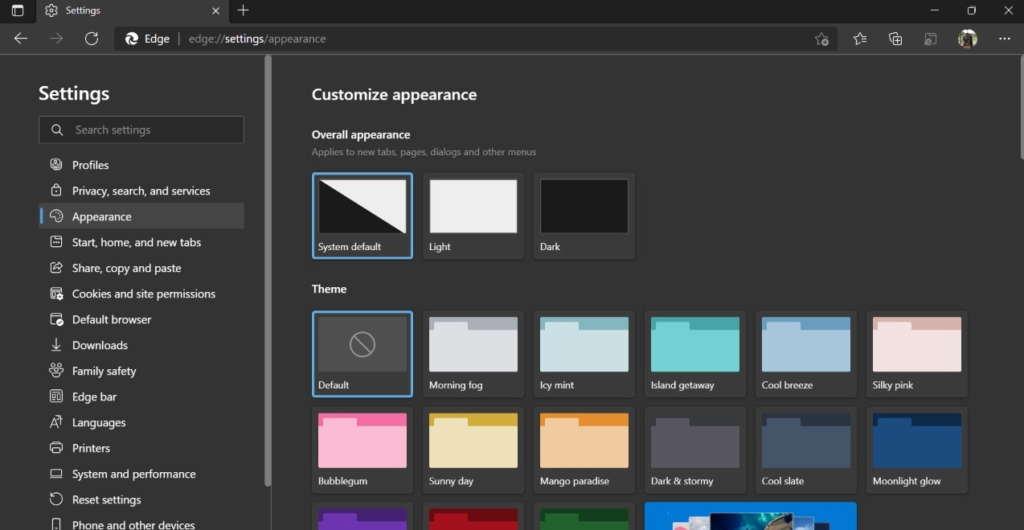The width and height of the screenshot is (1024, 530).
Task: Click the Downloads arrow icon
Action: click(56, 345)
